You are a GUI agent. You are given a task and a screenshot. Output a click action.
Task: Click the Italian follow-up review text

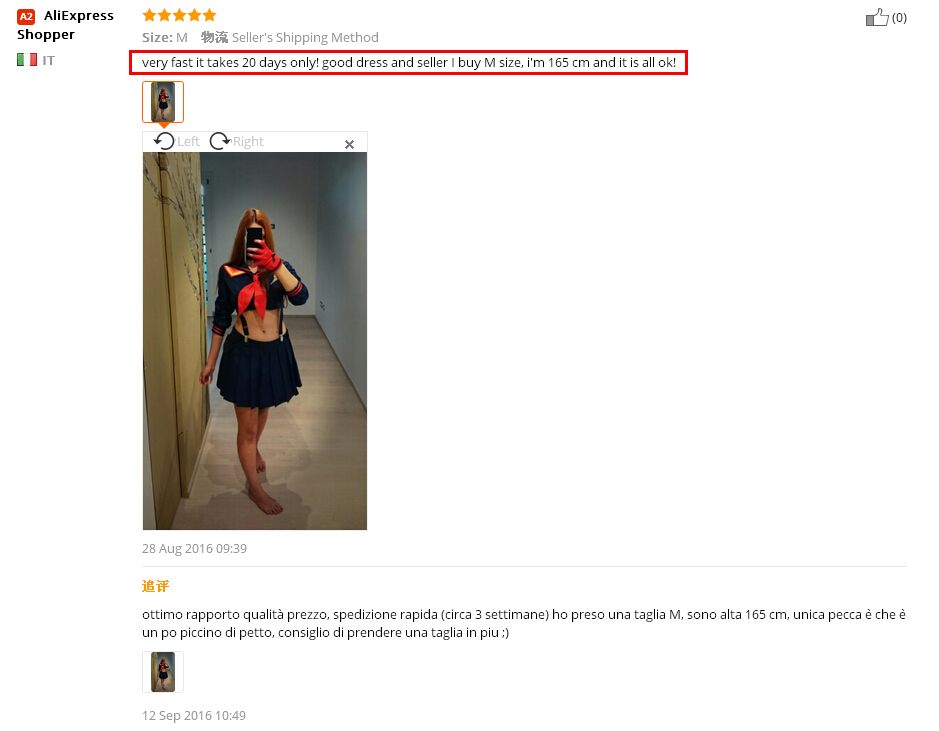[x=524, y=623]
